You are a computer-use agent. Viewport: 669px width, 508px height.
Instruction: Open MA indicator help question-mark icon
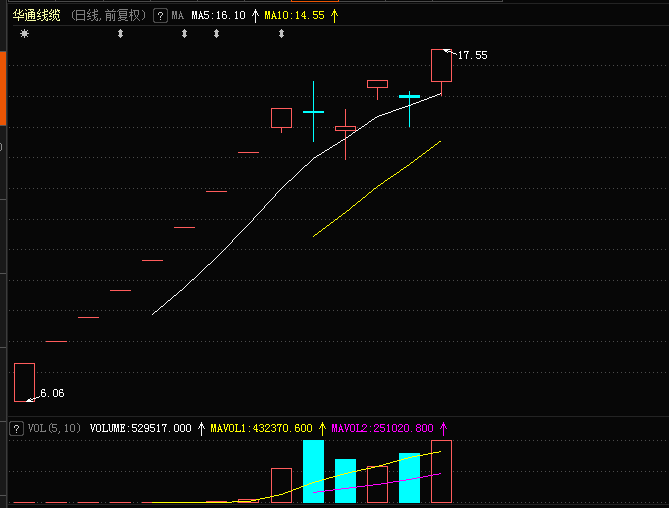coord(160,16)
